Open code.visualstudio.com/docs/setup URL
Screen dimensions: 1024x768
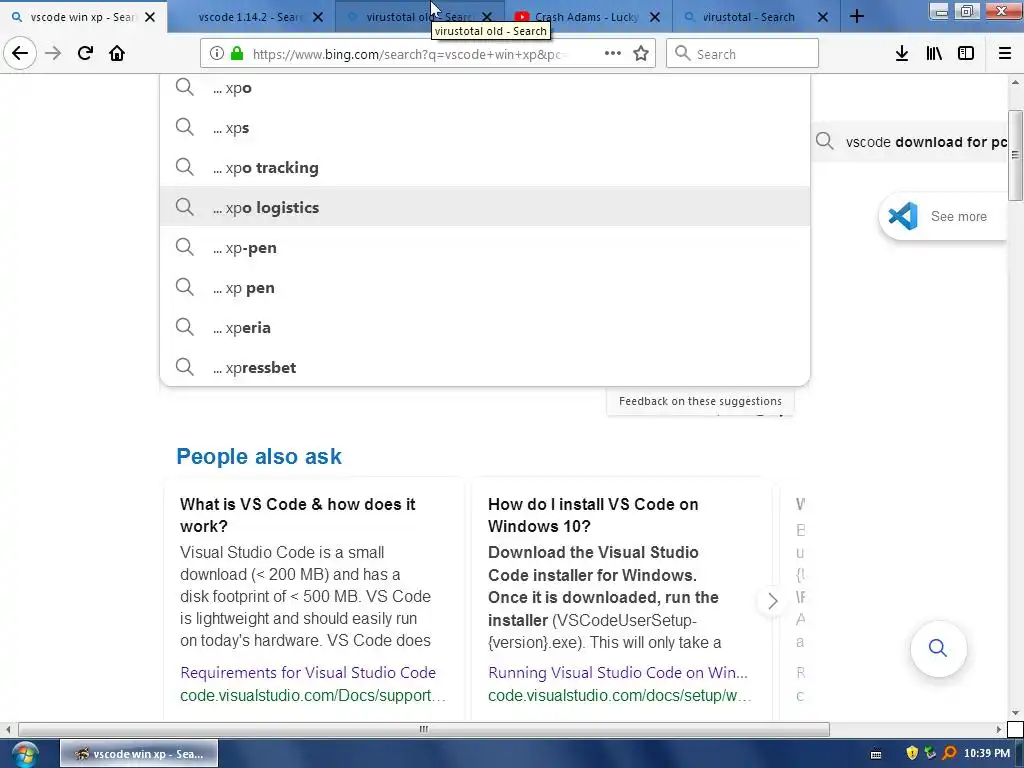(x=619, y=696)
